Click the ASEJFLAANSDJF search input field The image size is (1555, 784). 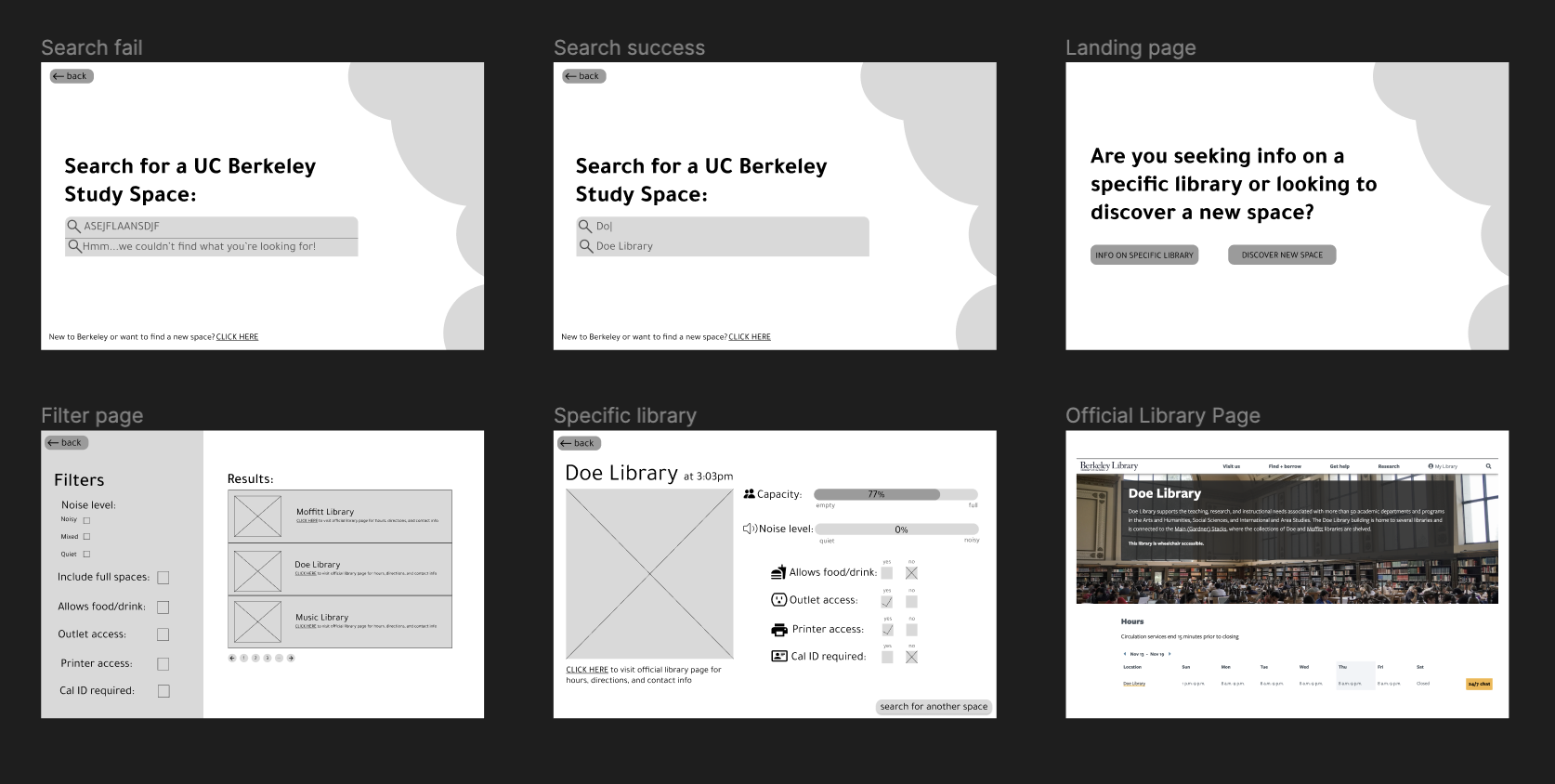[212, 227]
